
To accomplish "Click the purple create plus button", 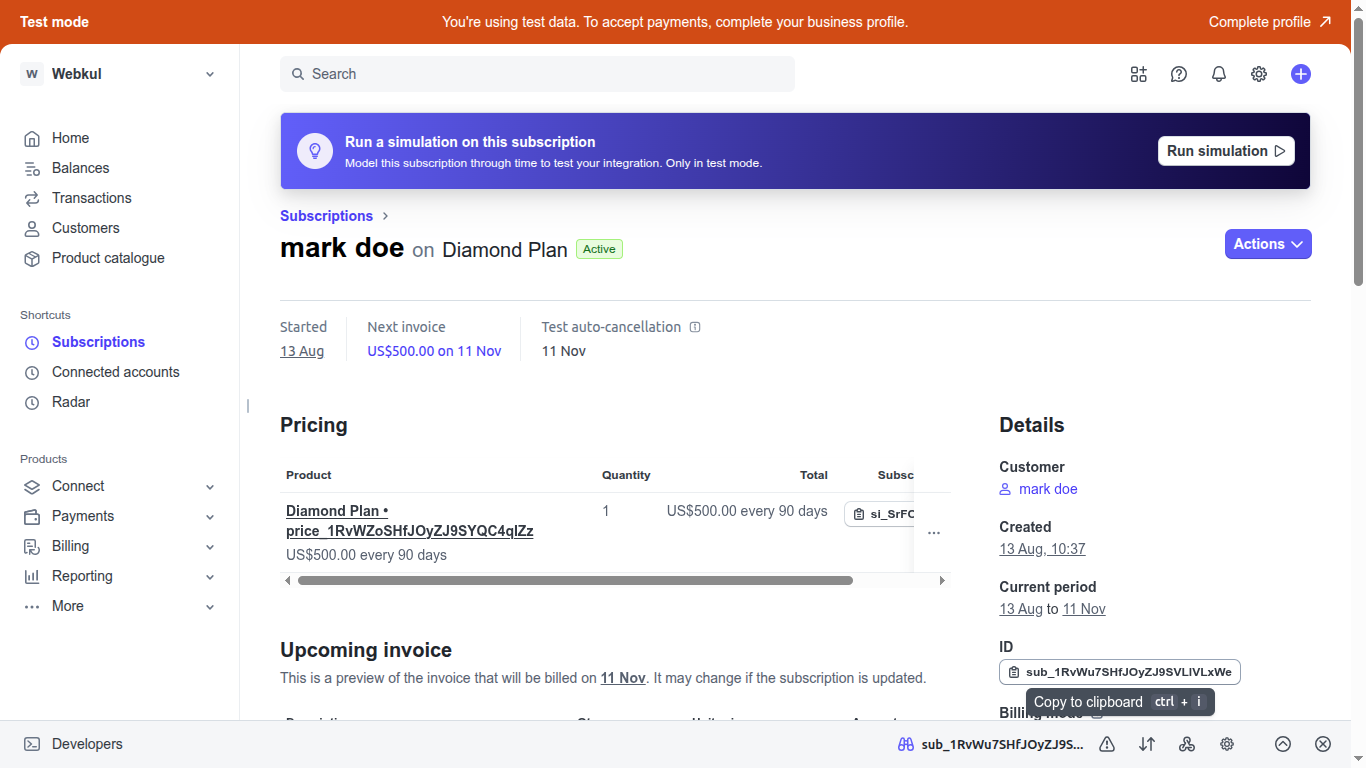I will click(x=1300, y=74).
